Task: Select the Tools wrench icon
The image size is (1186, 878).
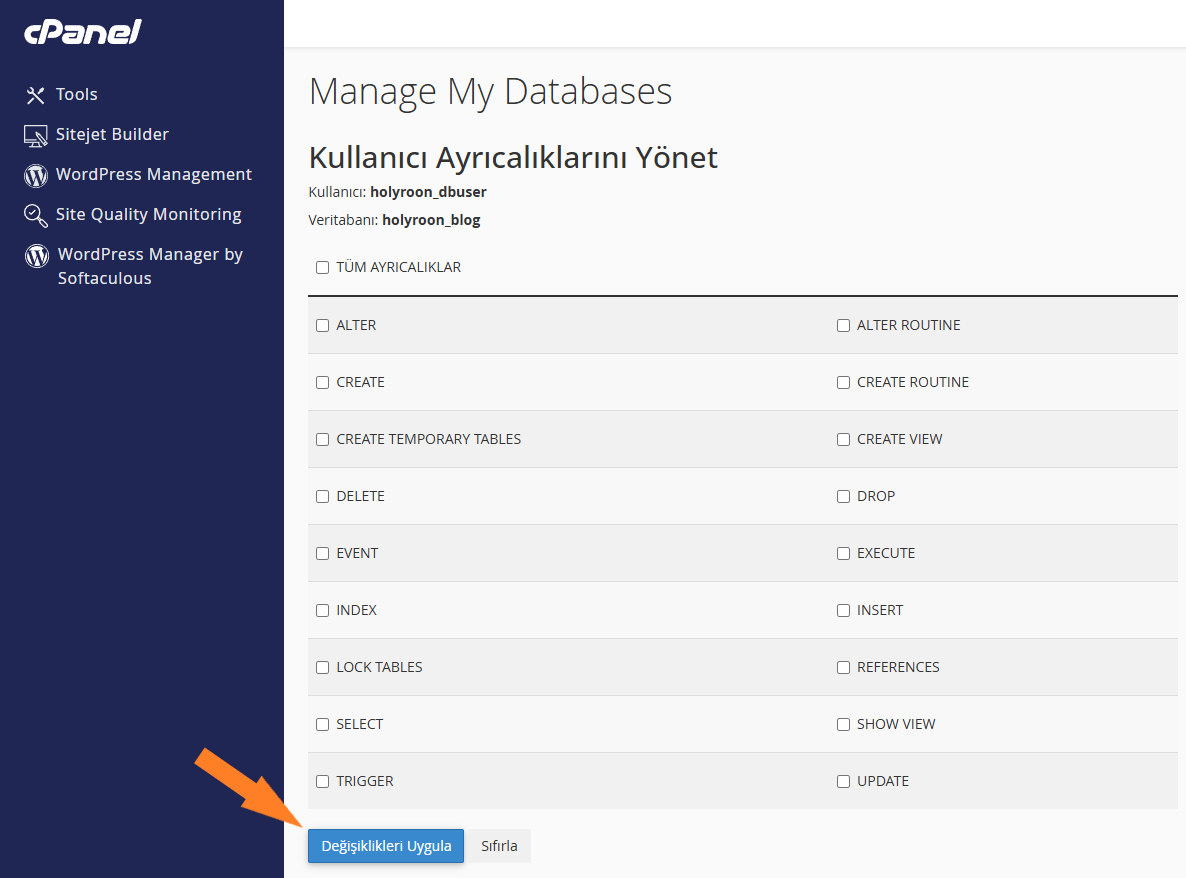Action: pyautogui.click(x=34, y=94)
